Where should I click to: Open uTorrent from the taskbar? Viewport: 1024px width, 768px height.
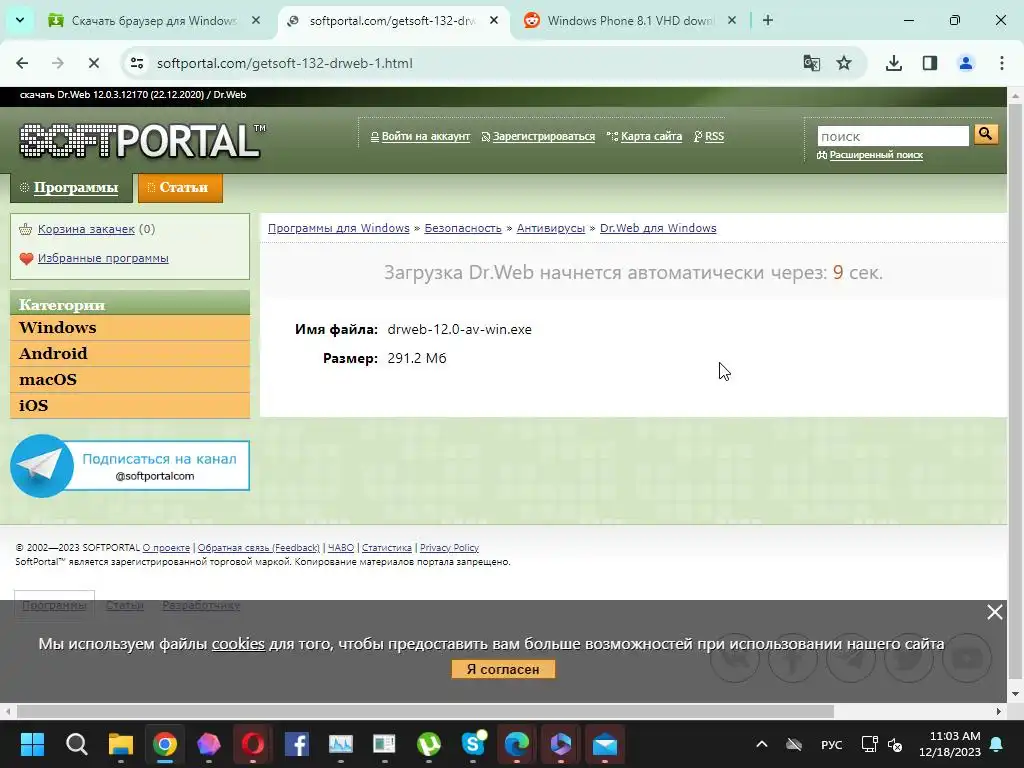pos(429,744)
